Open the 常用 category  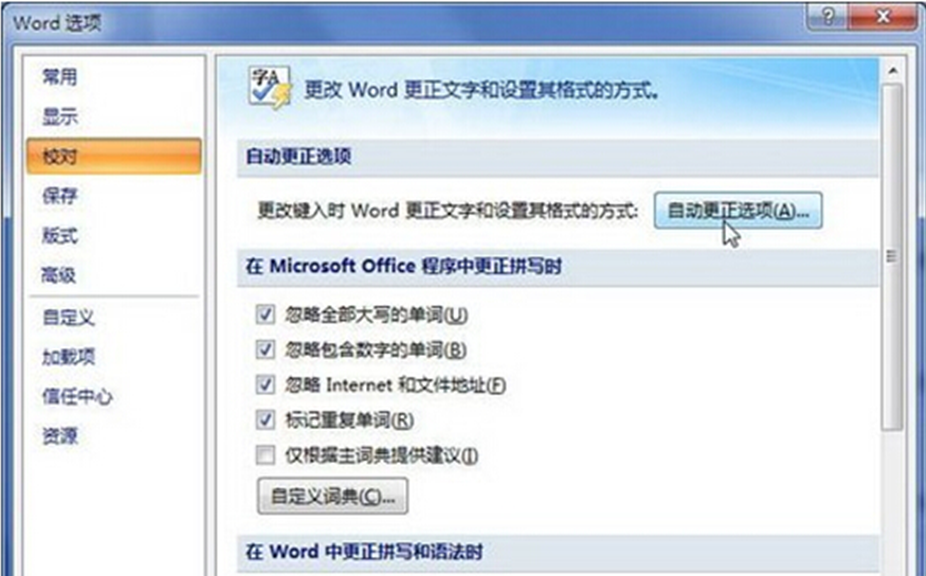coord(60,77)
